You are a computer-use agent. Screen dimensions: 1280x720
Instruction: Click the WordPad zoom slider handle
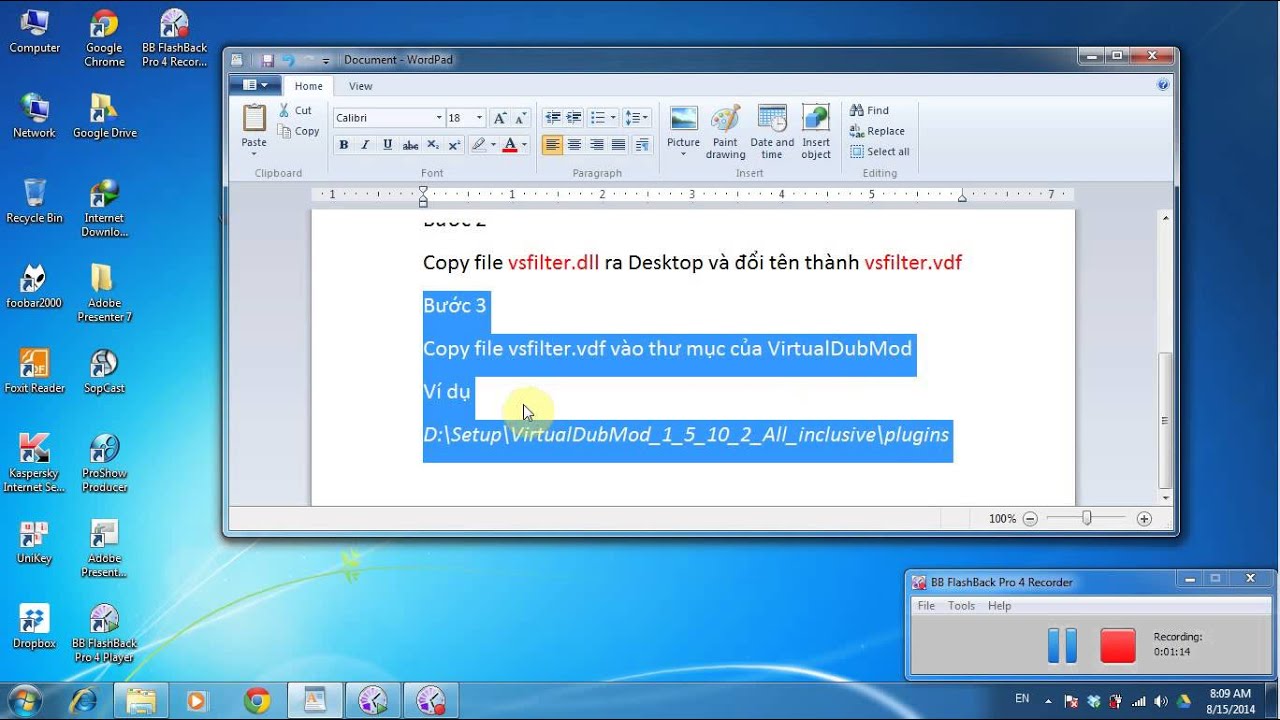coord(1087,518)
